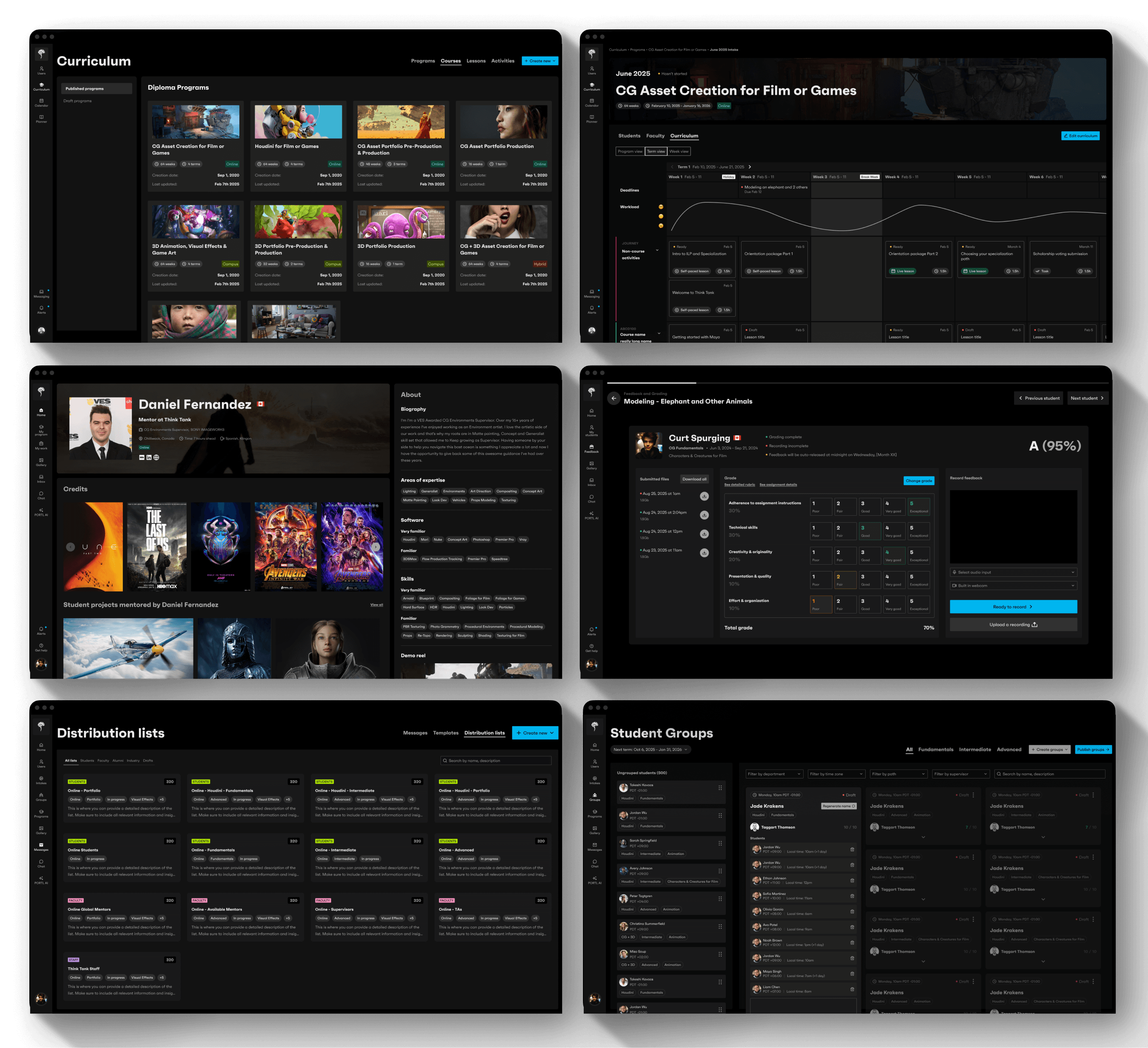The height and width of the screenshot is (1048, 1148).
Task: Click search field in Distribution lists
Action: [x=495, y=761]
